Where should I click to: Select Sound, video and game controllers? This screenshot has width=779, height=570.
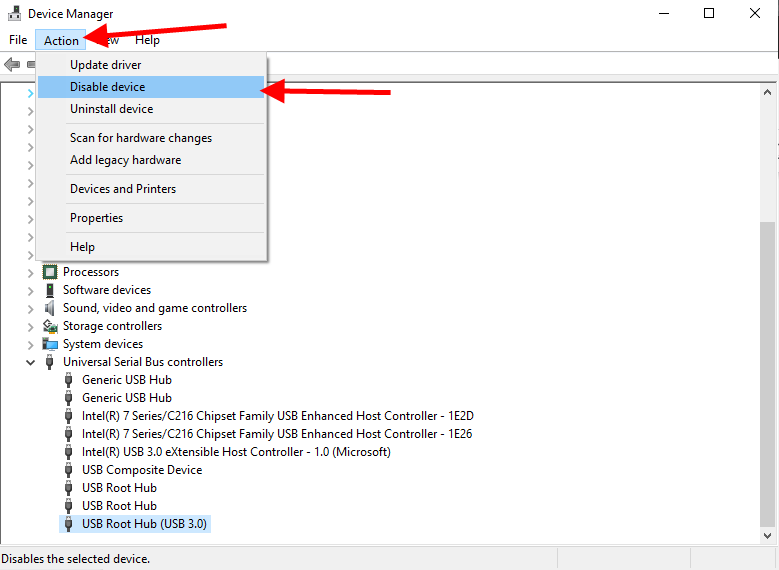tap(155, 308)
